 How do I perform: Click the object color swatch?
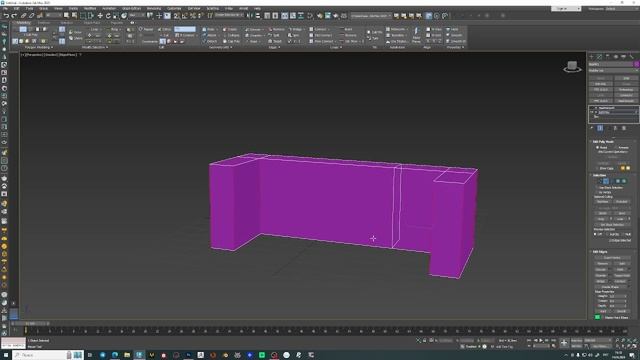click(636, 64)
